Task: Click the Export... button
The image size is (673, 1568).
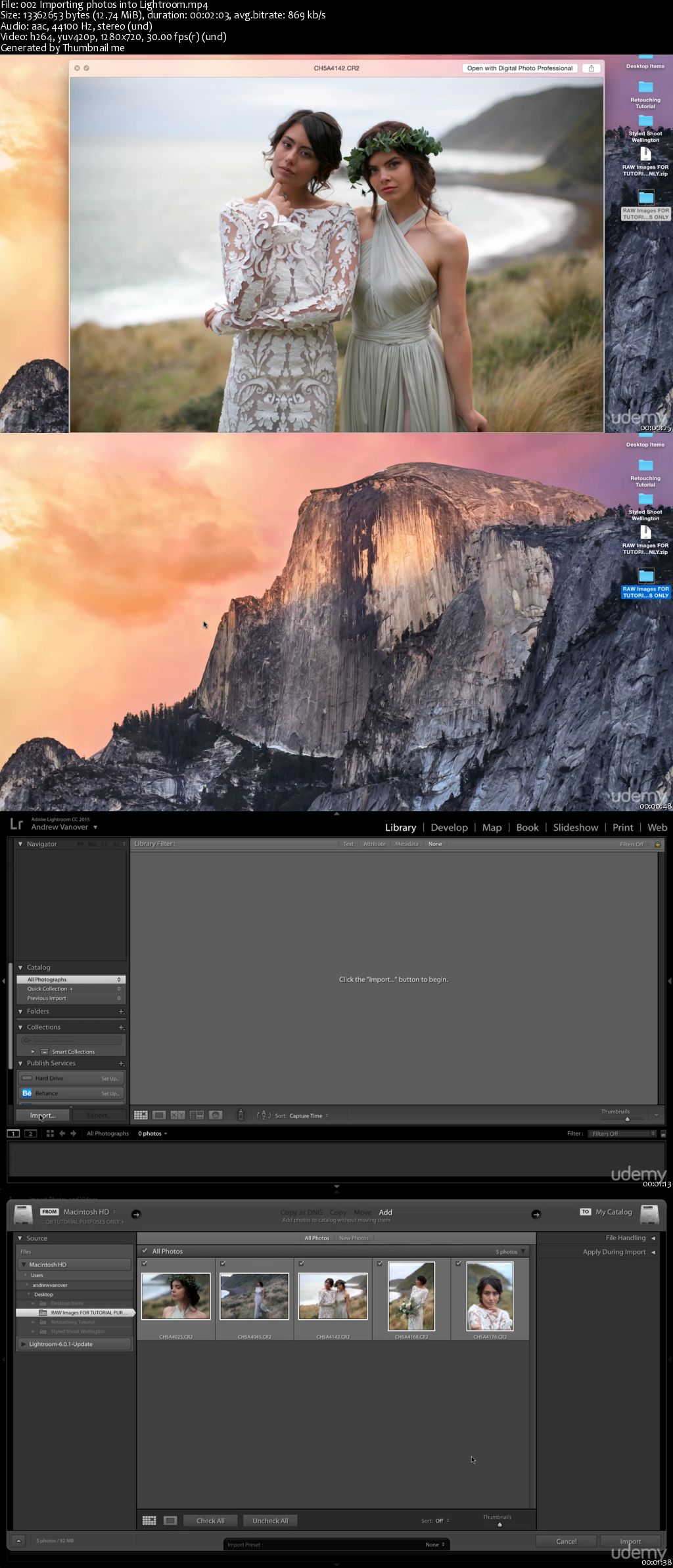Action: point(99,1115)
